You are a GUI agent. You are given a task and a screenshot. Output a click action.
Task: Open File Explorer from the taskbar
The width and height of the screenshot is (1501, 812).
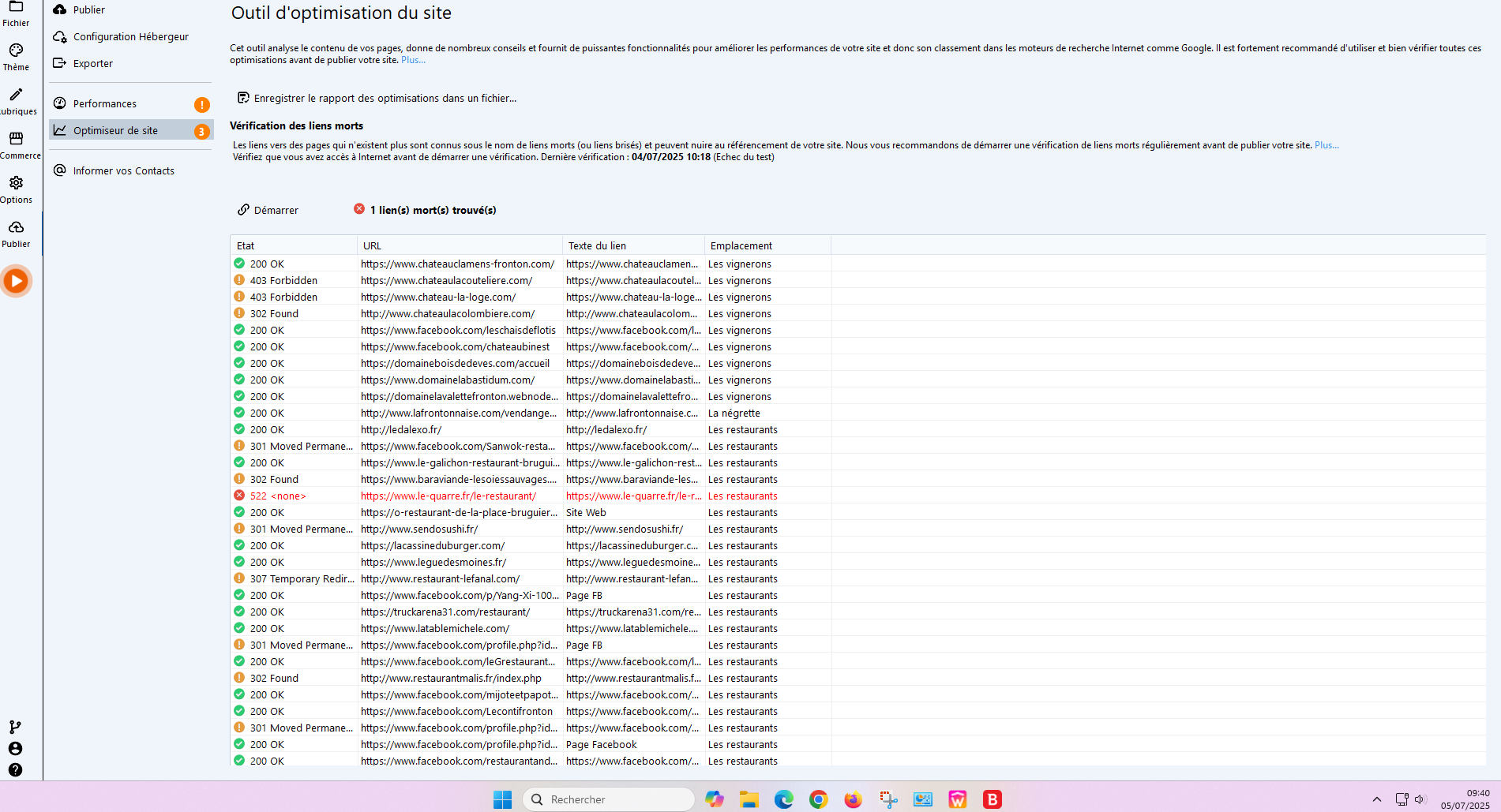click(749, 799)
